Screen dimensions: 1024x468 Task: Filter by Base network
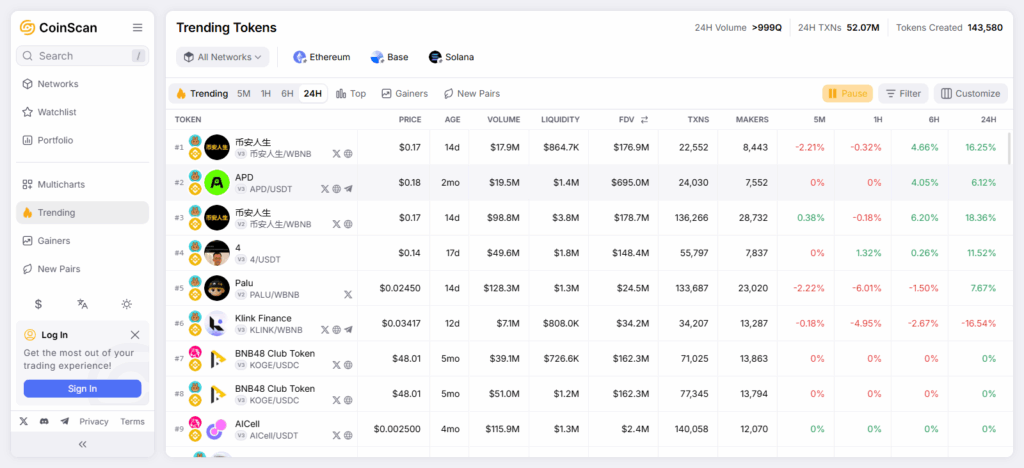point(390,57)
